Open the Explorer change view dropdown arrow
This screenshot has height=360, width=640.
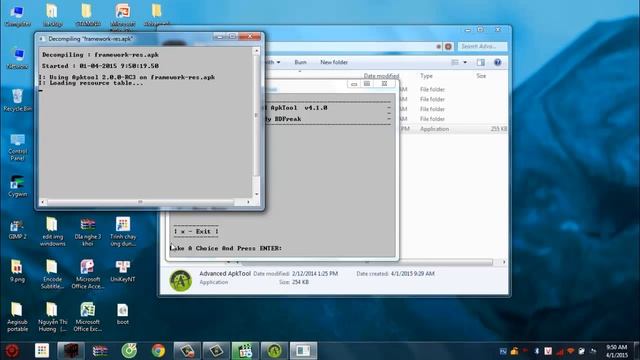tap(465, 62)
